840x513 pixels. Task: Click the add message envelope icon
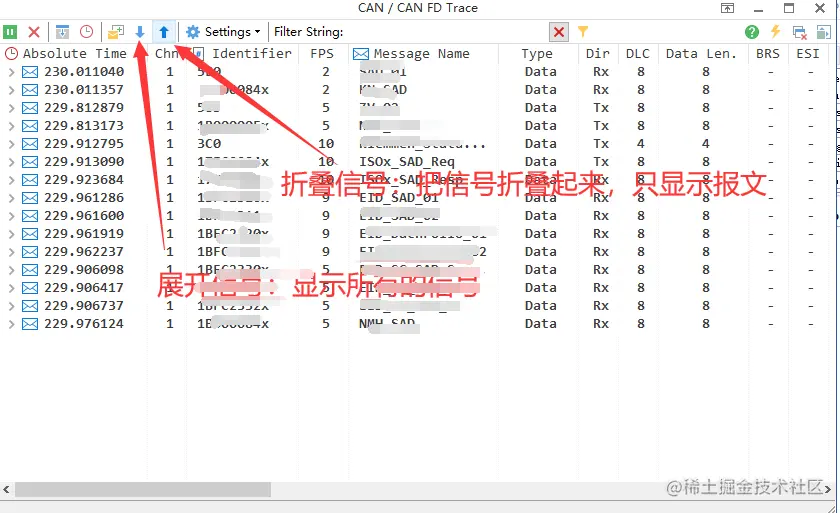116,32
